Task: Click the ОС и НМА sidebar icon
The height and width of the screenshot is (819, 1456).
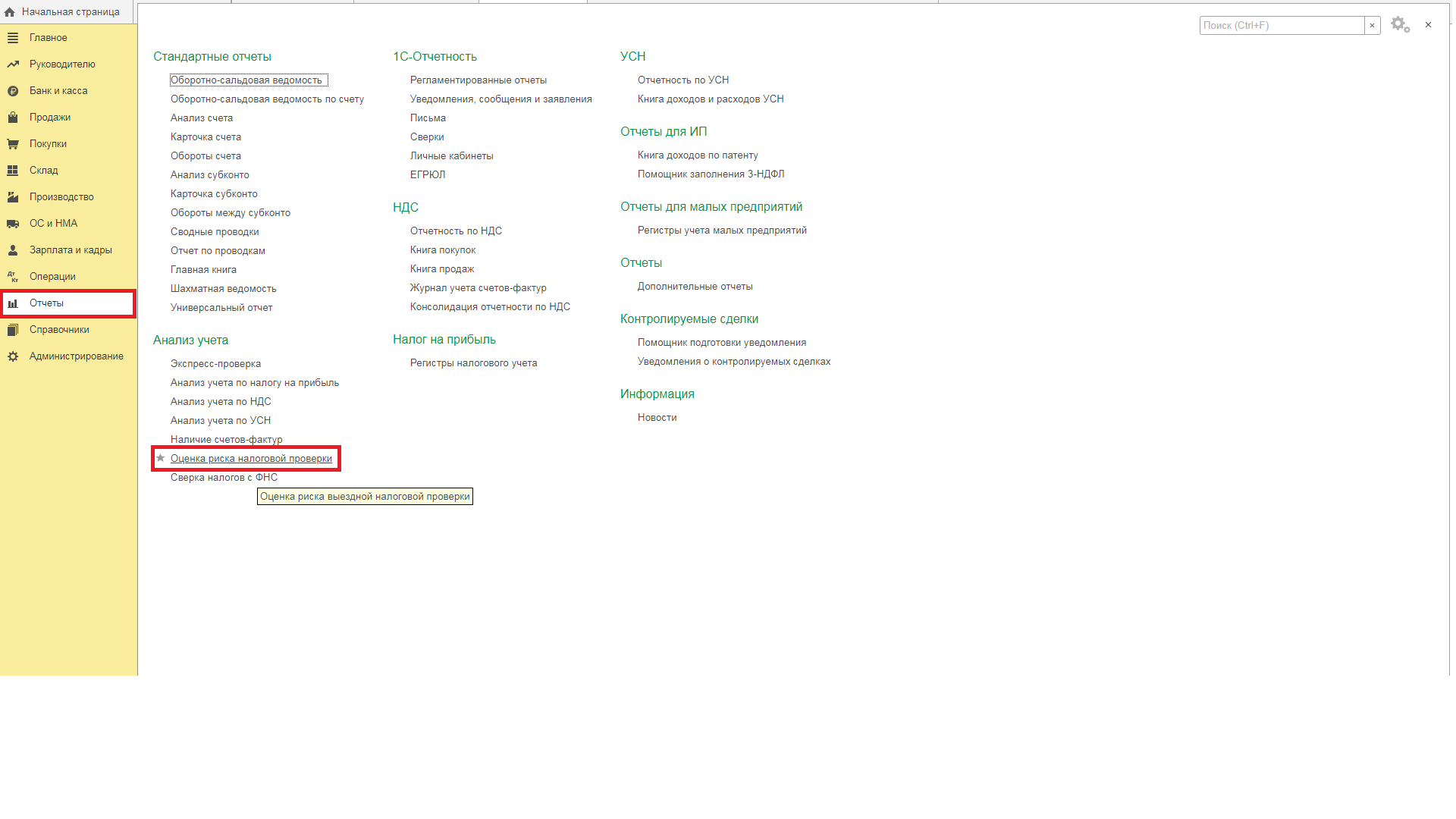Action: click(x=14, y=223)
